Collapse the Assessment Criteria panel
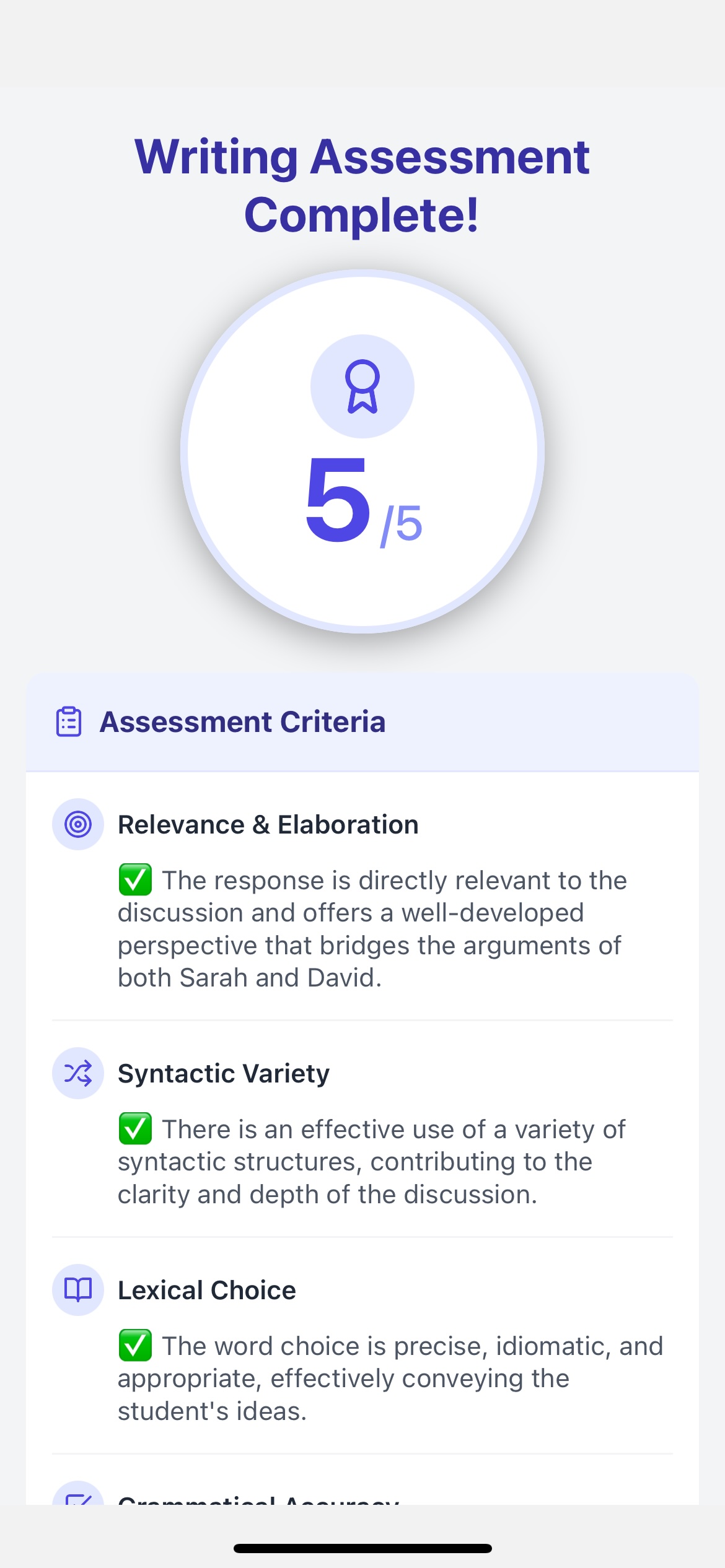This screenshot has height=1568, width=725. (x=242, y=721)
